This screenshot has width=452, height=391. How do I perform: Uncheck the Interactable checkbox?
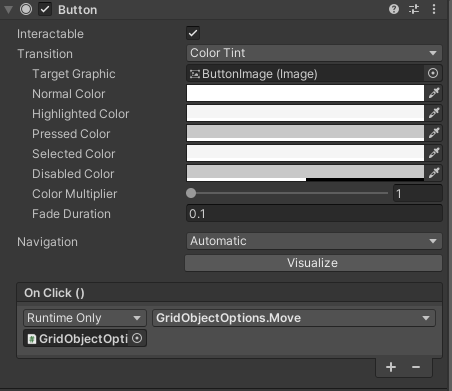coord(193,33)
